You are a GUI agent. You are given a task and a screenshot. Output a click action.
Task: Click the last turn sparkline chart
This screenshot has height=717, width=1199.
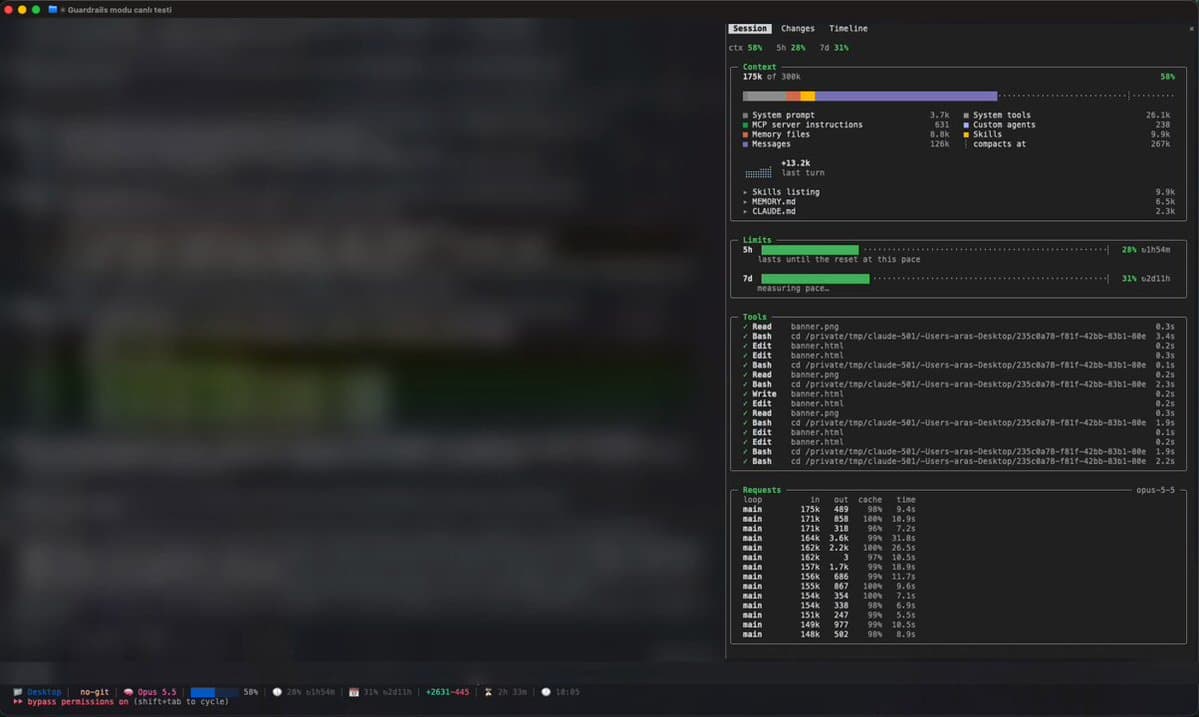tap(758, 172)
